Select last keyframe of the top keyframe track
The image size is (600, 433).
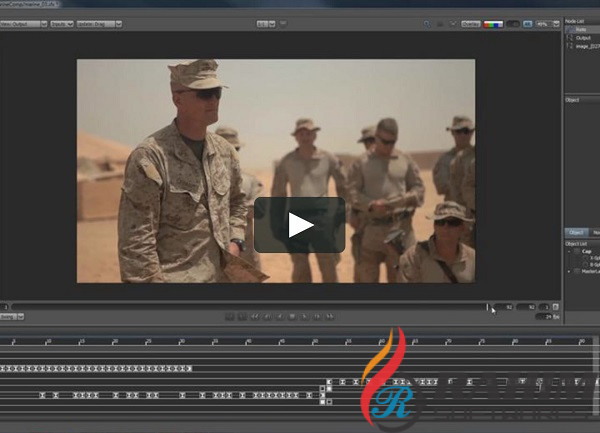[x=188, y=369]
